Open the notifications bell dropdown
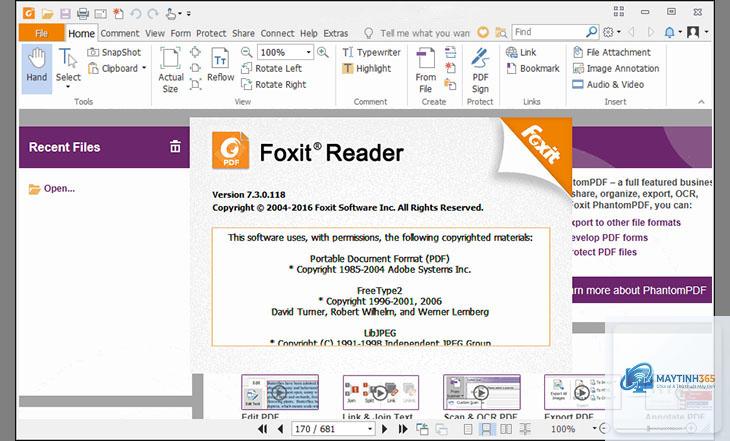This screenshot has width=730, height=441. (x=672, y=32)
